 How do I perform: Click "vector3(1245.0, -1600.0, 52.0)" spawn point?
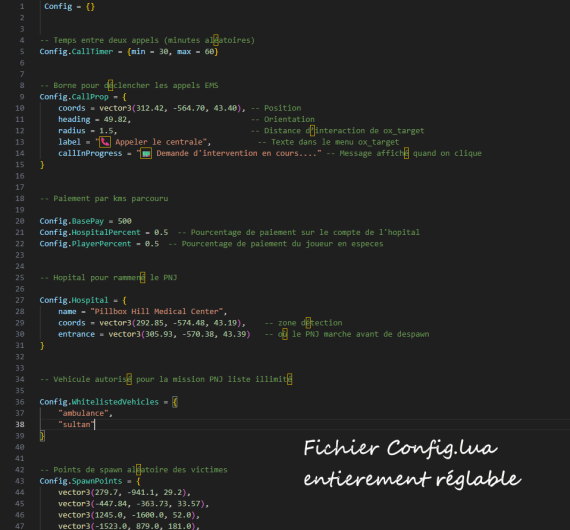click(x=127, y=515)
